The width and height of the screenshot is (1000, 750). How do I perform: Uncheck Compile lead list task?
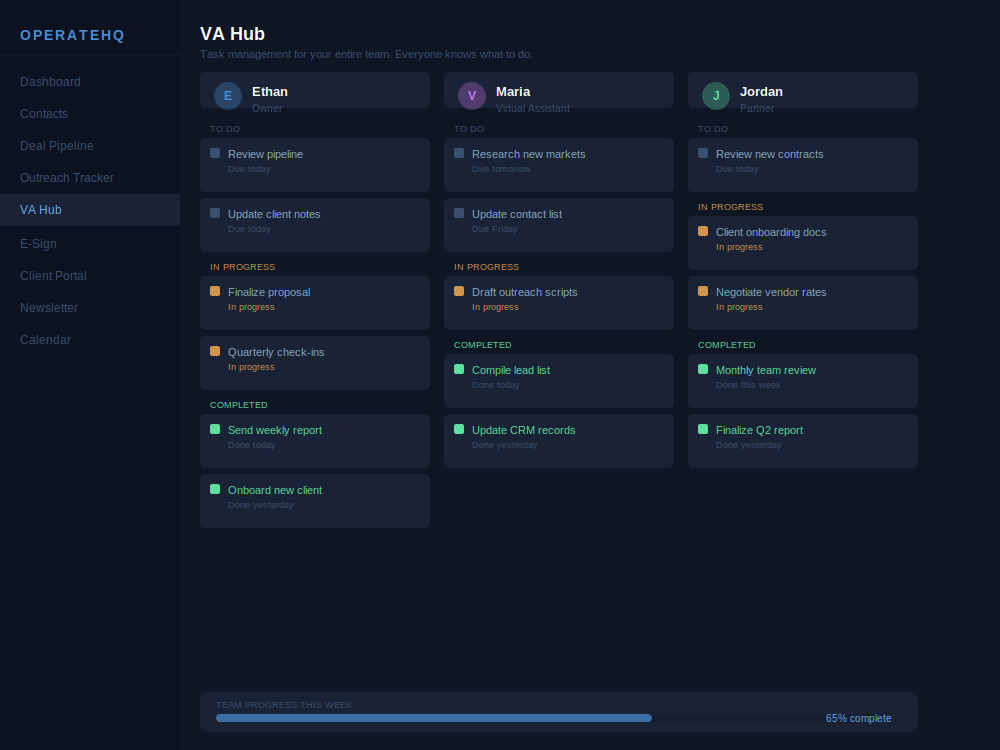(x=459, y=369)
